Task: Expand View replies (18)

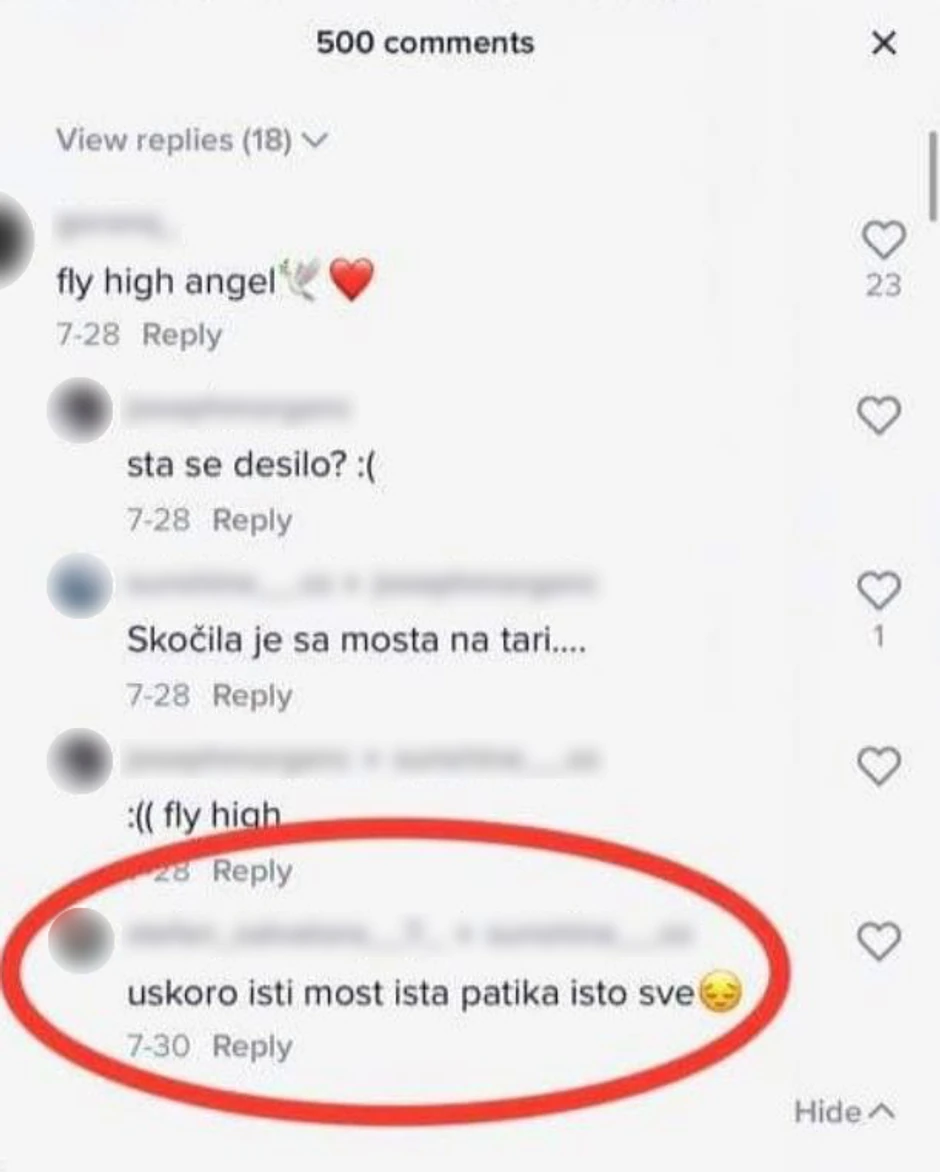Action: 192,140
